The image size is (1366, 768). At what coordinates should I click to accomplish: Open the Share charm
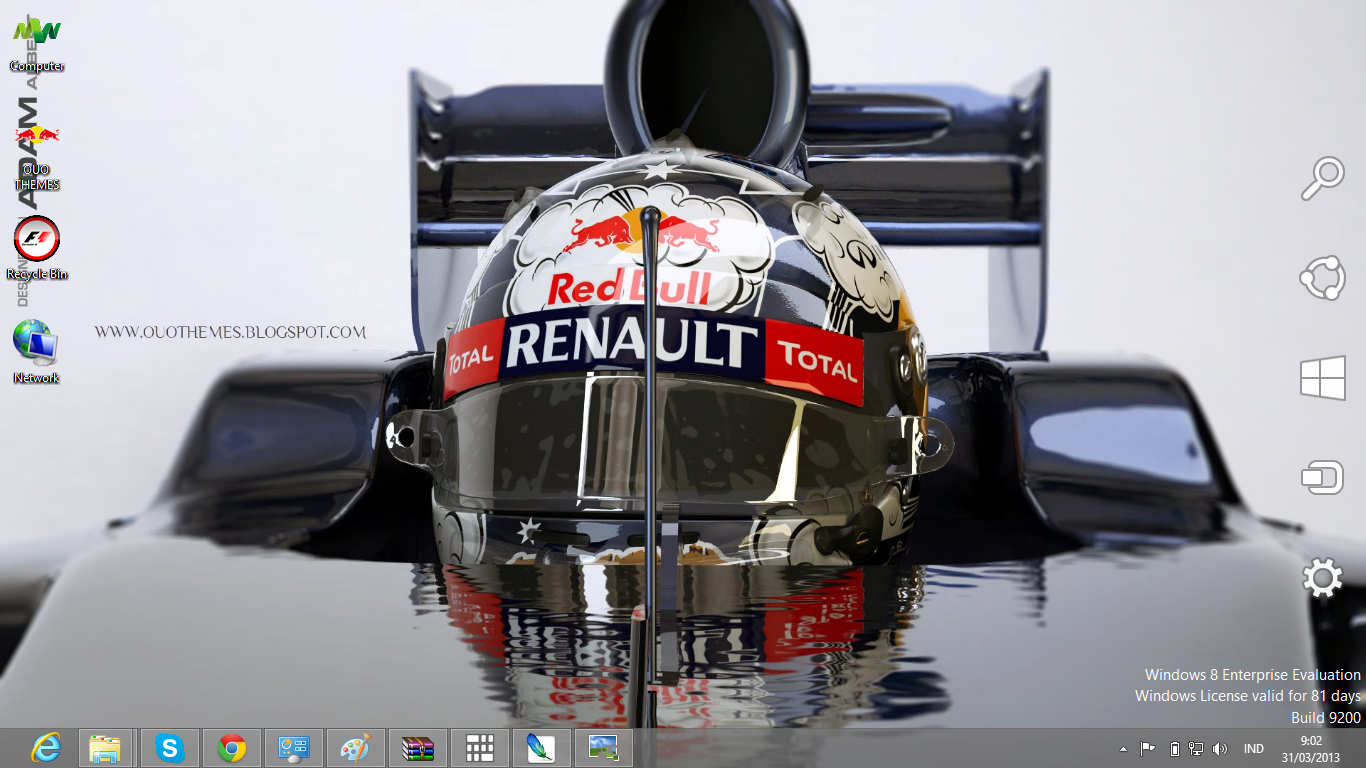[1322, 278]
